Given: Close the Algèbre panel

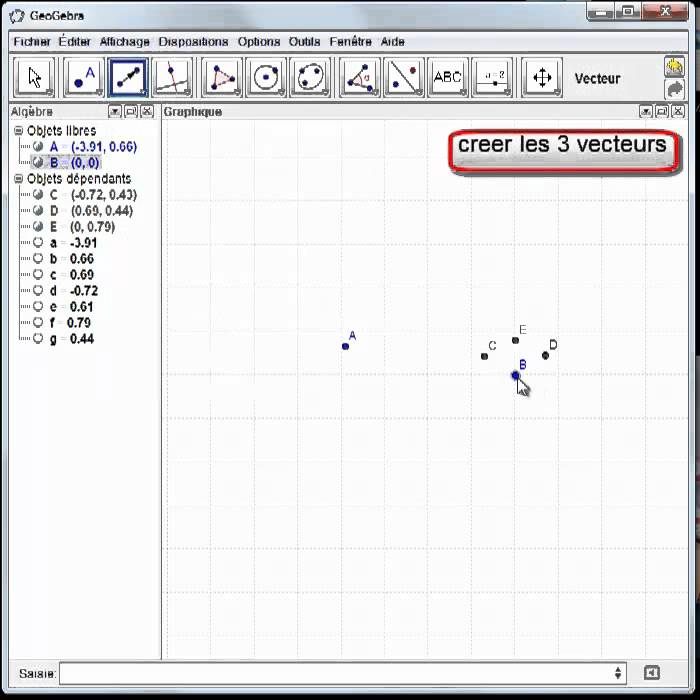Looking at the screenshot, I should pos(147,111).
